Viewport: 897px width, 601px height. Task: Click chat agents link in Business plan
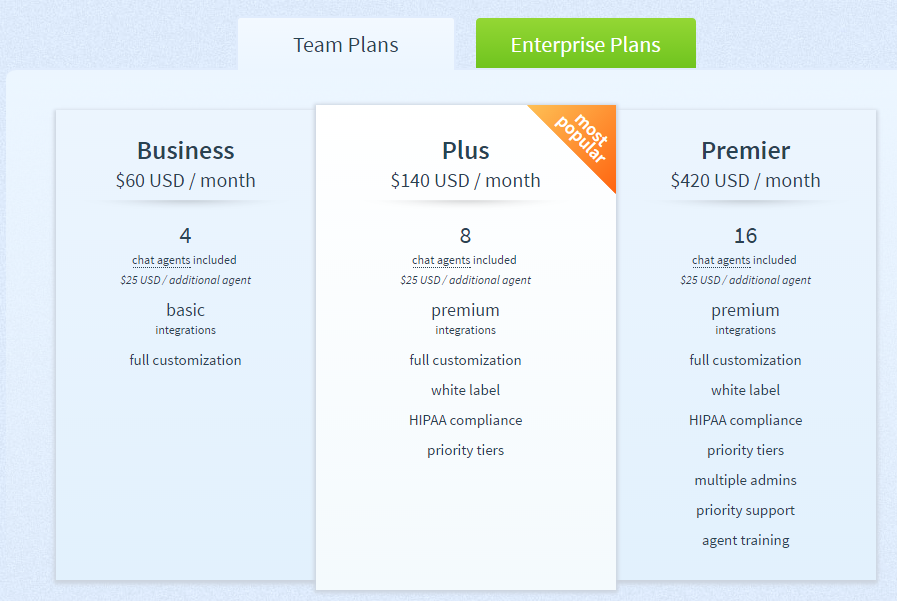point(161,260)
